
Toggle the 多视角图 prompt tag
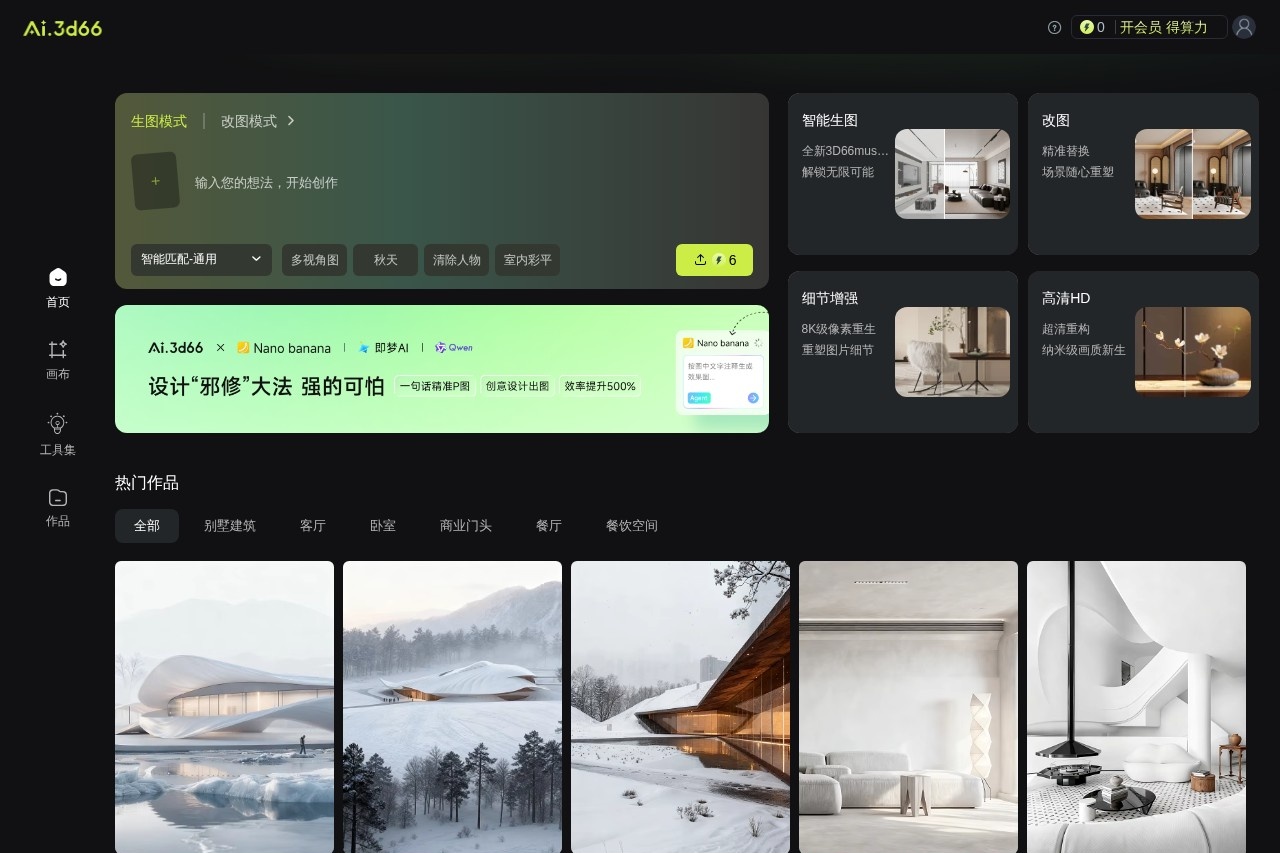(314, 259)
